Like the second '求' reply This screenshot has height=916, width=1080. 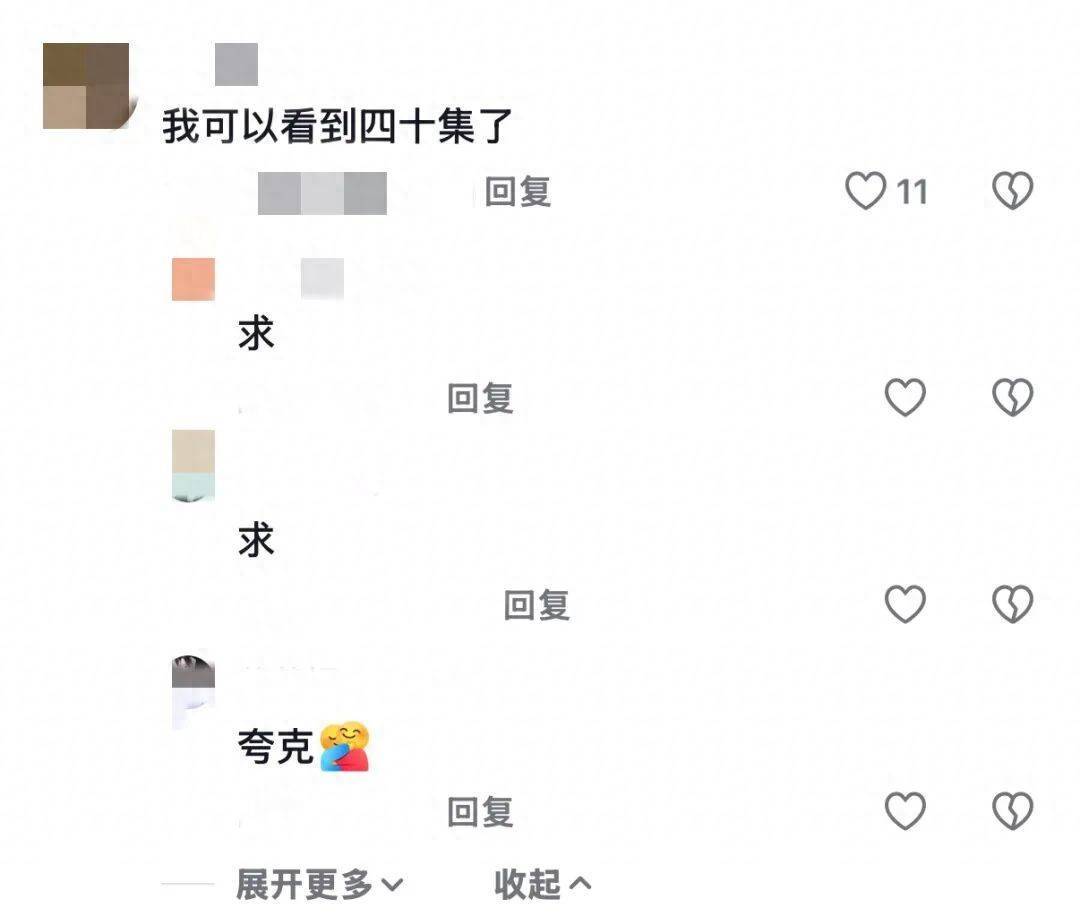pyautogui.click(x=905, y=604)
